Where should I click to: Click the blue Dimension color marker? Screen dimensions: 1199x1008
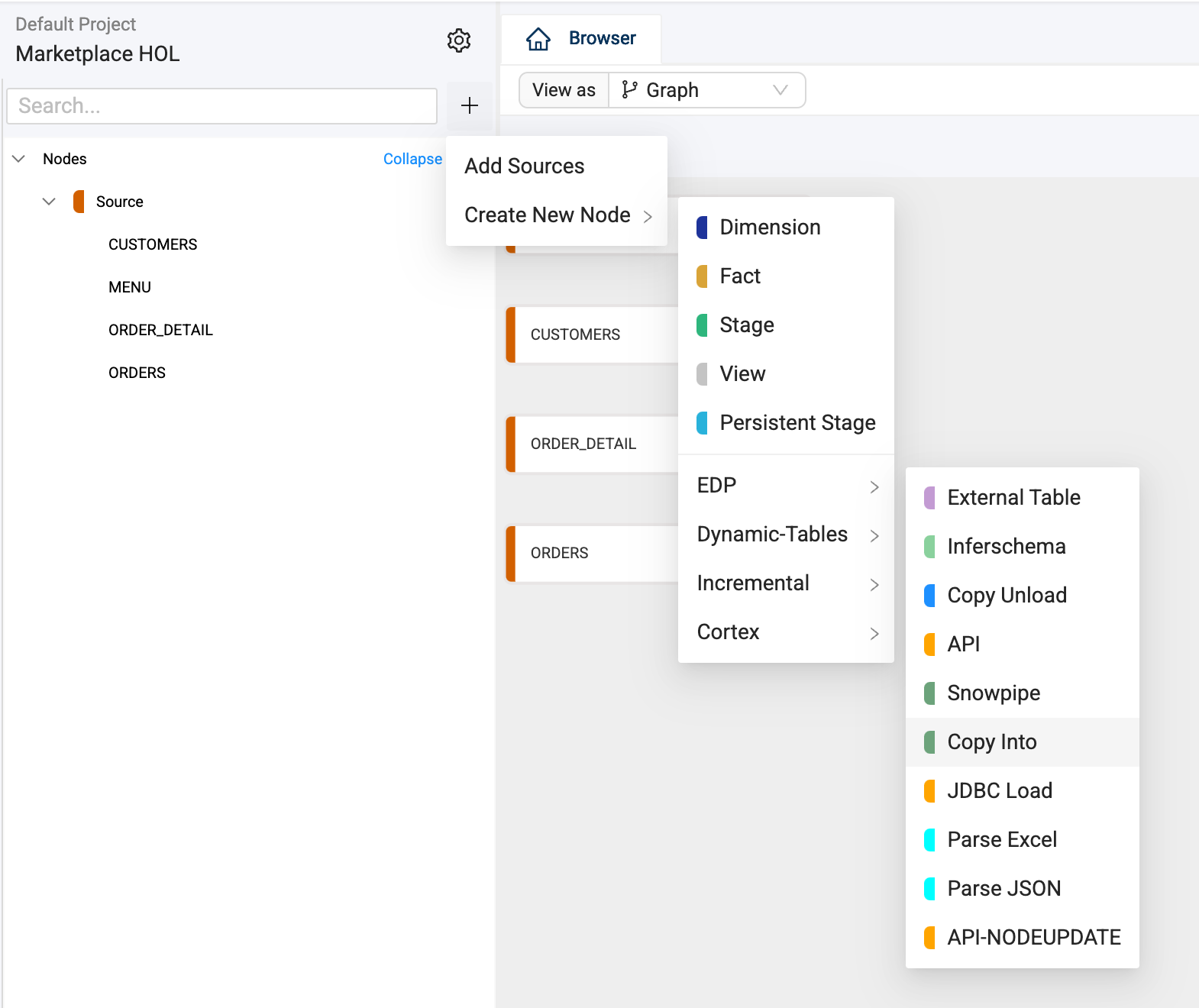(x=702, y=228)
